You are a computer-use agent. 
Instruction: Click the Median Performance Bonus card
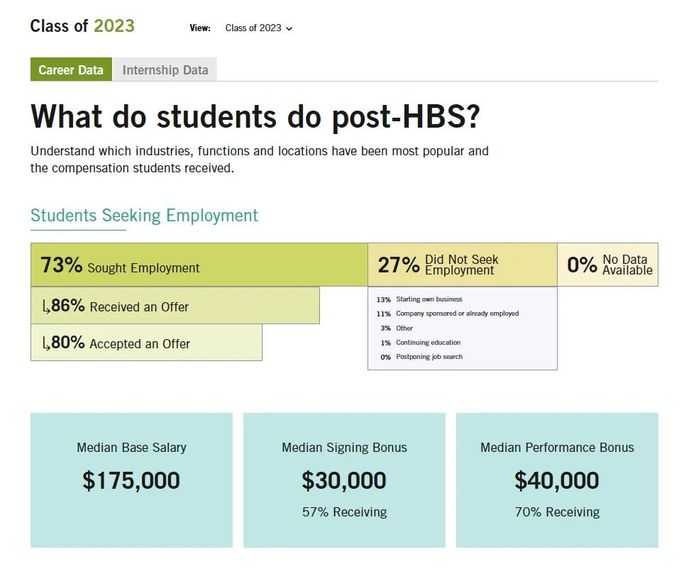coord(557,480)
